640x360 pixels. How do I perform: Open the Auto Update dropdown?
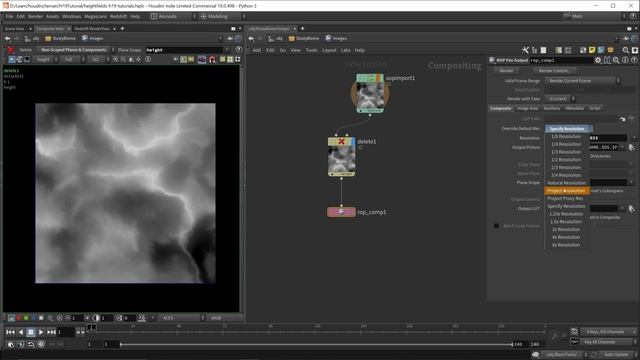click(x=618, y=355)
